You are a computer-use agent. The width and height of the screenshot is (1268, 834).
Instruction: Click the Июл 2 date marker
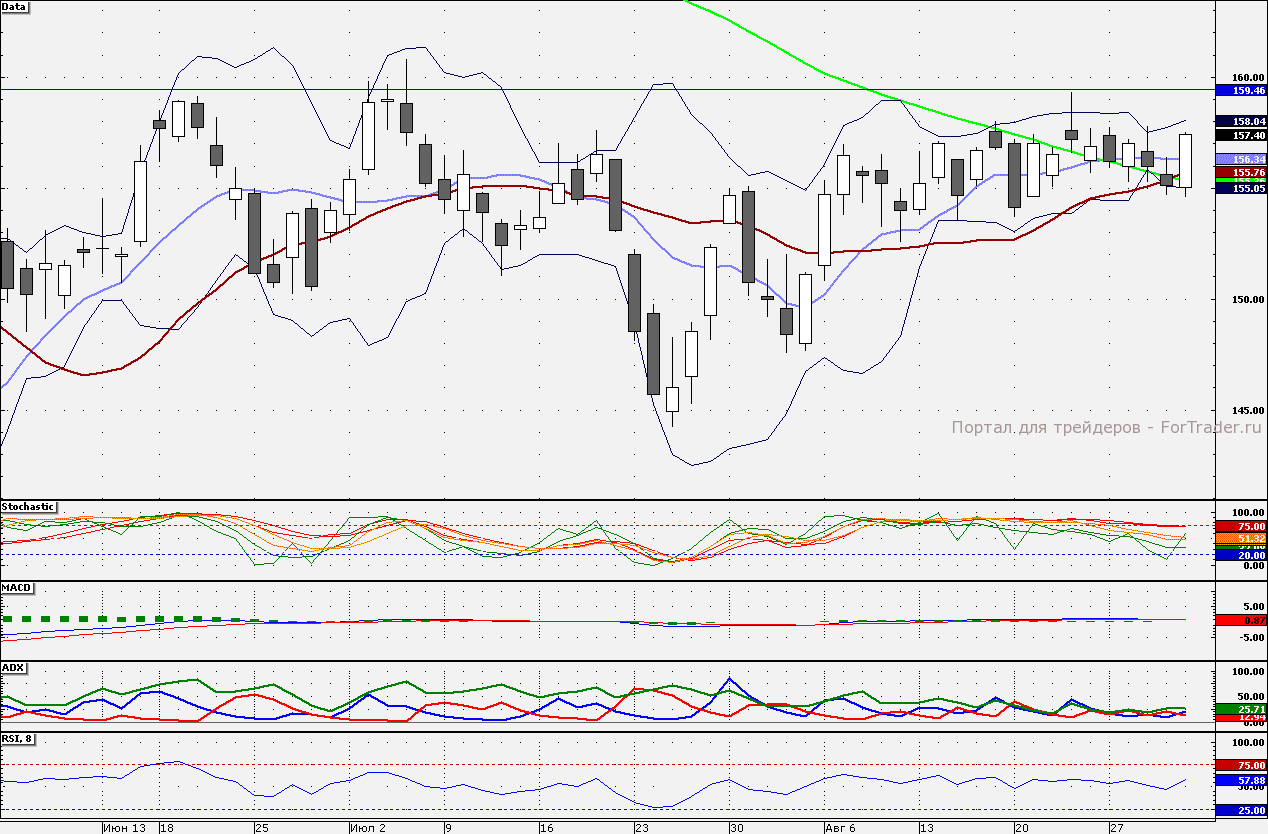(x=368, y=828)
